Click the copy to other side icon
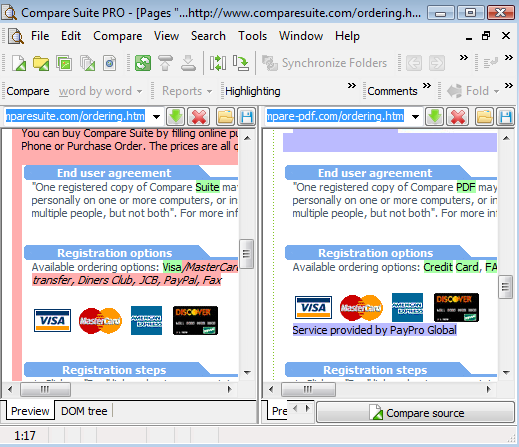This screenshot has width=519, height=447. (x=241, y=63)
